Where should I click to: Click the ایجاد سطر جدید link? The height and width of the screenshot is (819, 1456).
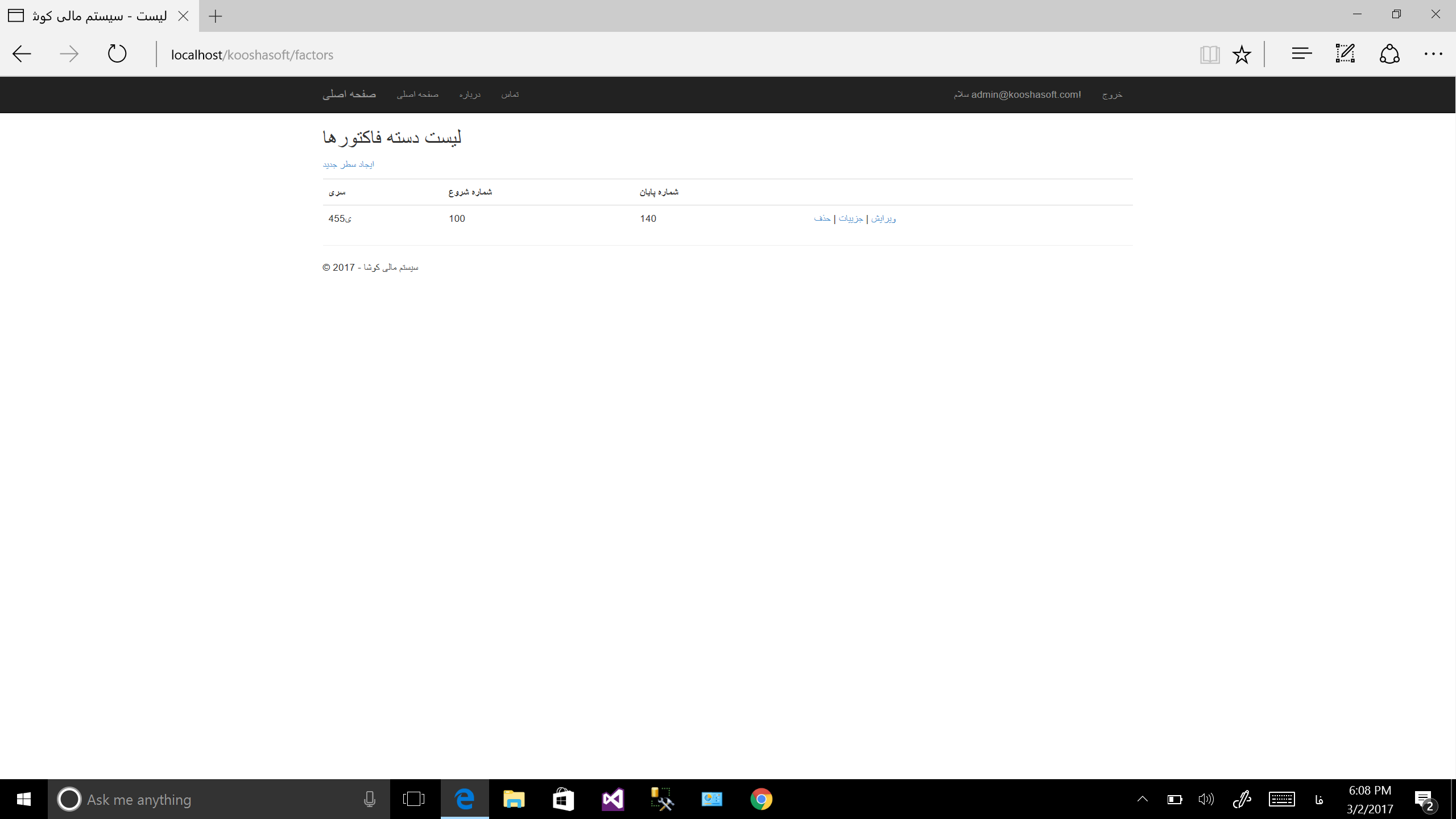coord(348,164)
